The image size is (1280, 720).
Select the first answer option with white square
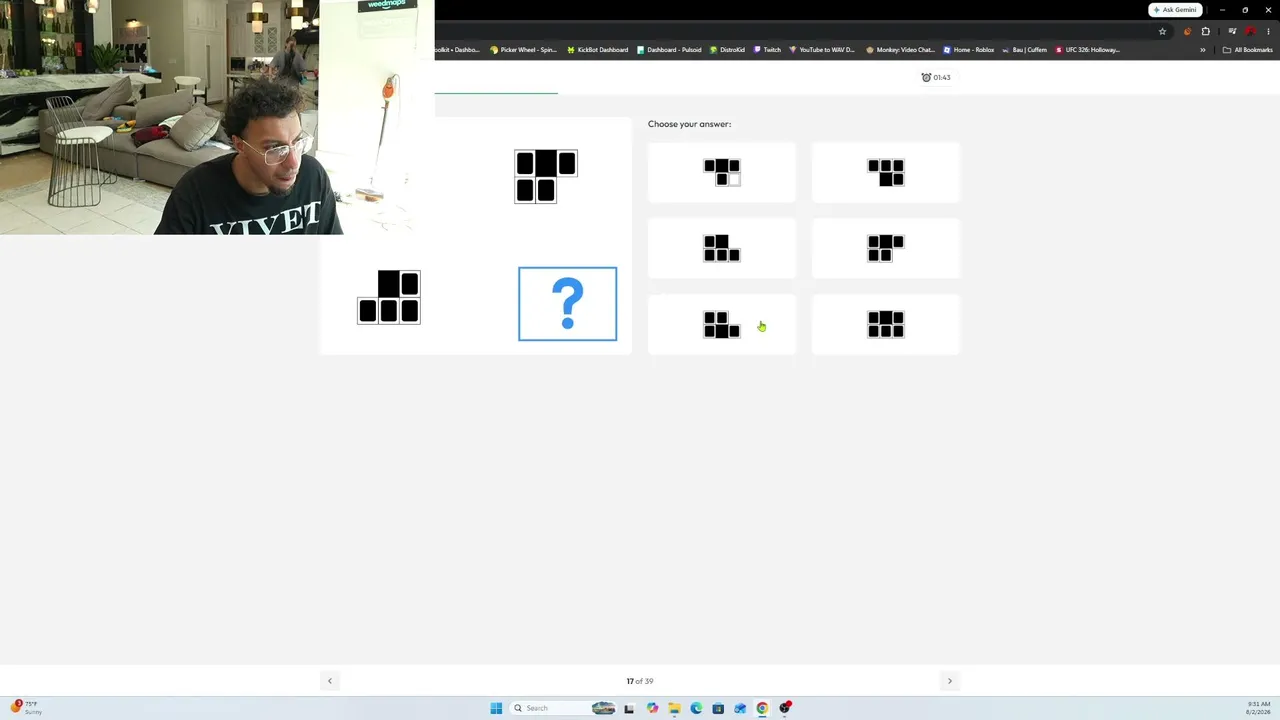point(722,173)
